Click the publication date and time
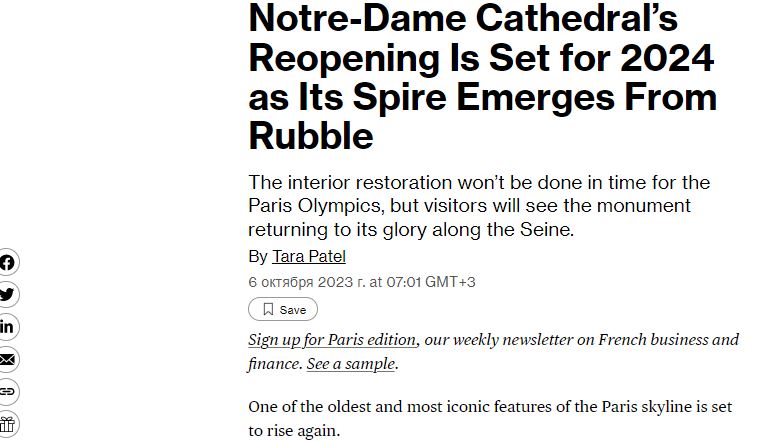Image resolution: width=777 pixels, height=441 pixels. pos(361,282)
